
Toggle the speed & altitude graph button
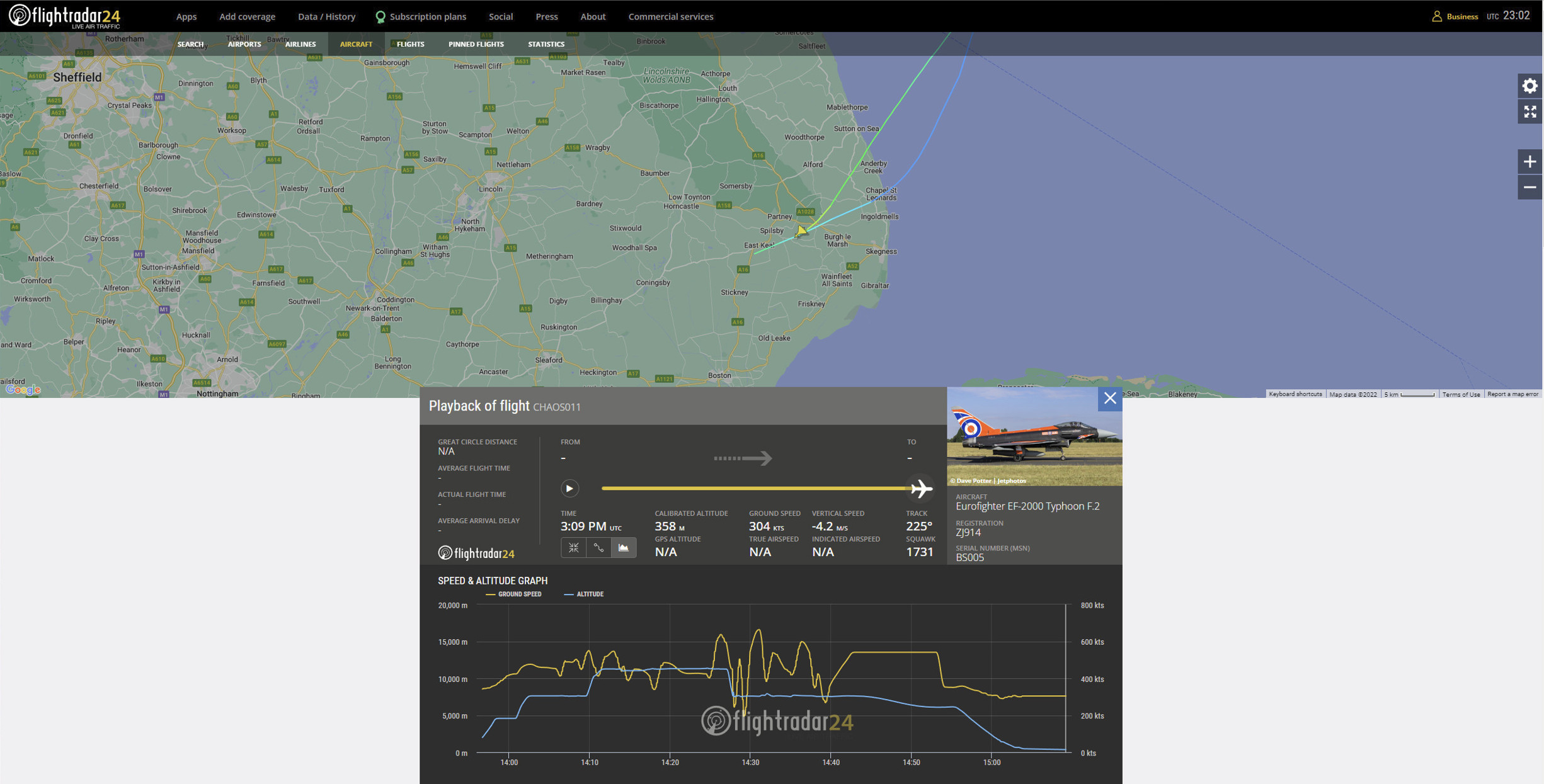point(623,548)
